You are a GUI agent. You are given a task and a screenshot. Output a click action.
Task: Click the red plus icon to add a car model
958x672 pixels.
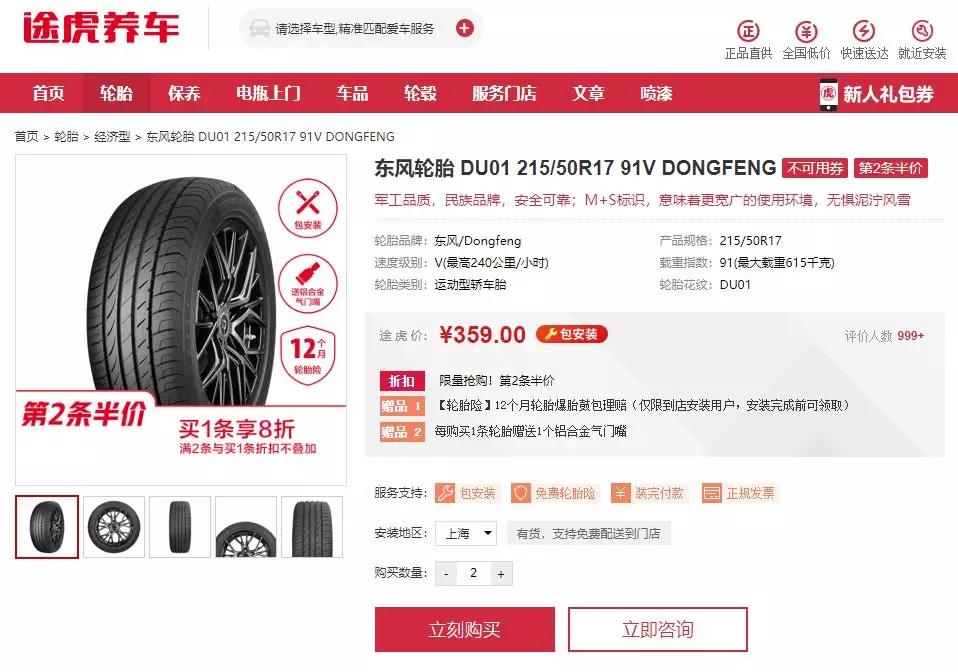click(x=464, y=27)
